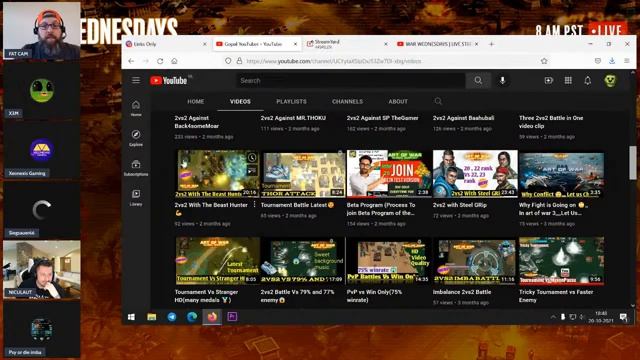This screenshot has width=640, height=360.
Task: Show hidden system tray icons
Action: 553,317
